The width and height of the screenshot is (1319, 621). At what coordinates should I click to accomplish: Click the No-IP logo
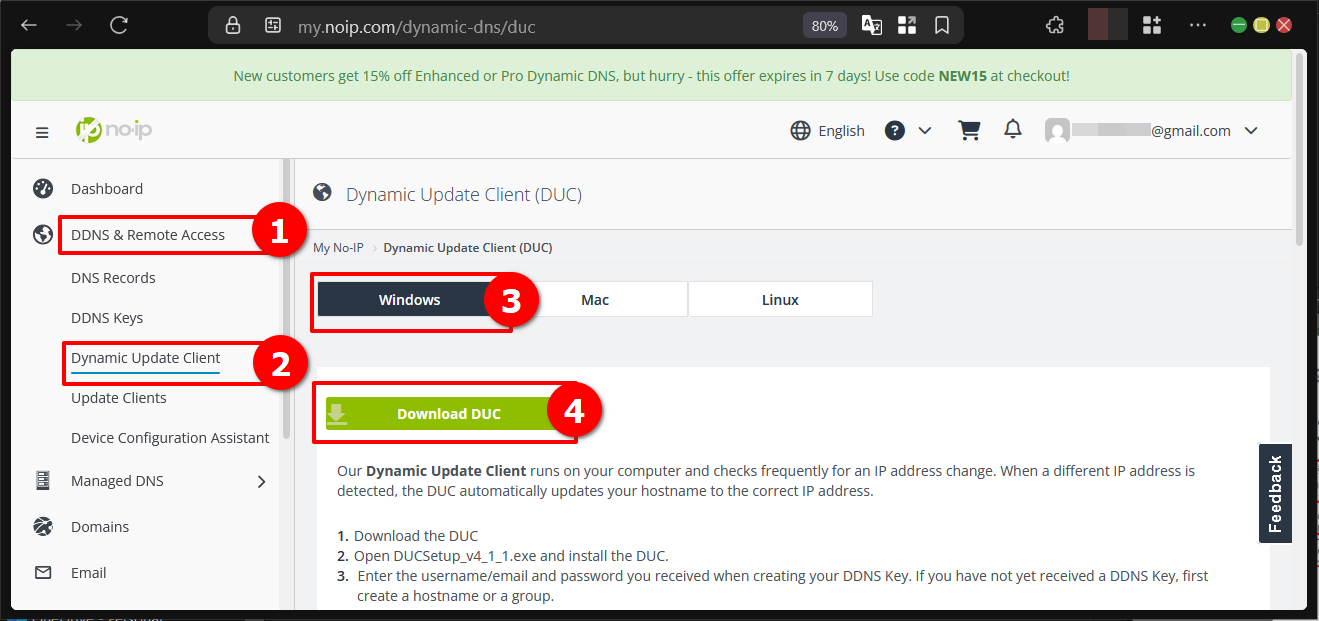[113, 129]
